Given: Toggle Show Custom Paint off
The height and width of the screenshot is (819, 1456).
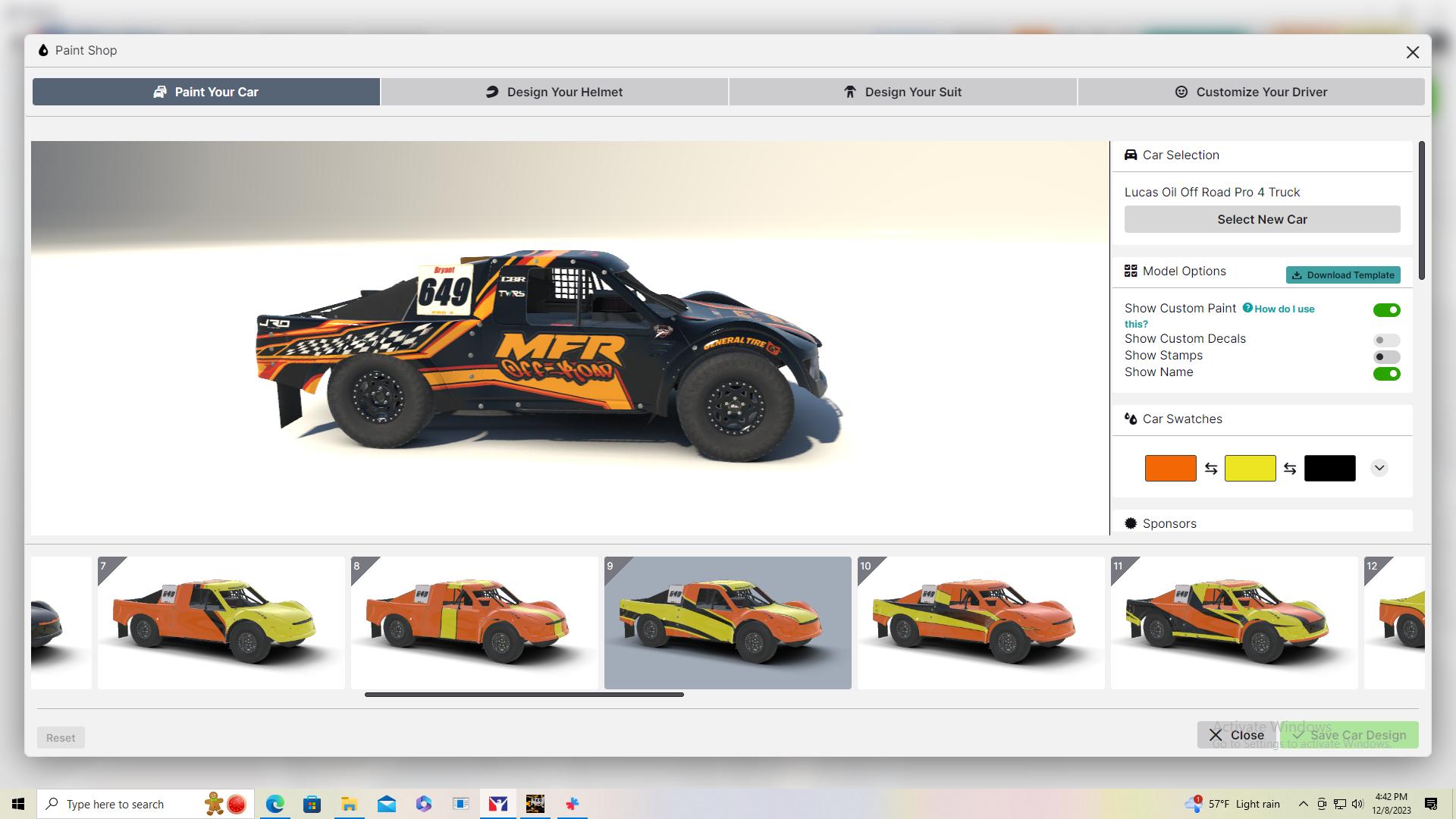Looking at the screenshot, I should pyautogui.click(x=1386, y=309).
